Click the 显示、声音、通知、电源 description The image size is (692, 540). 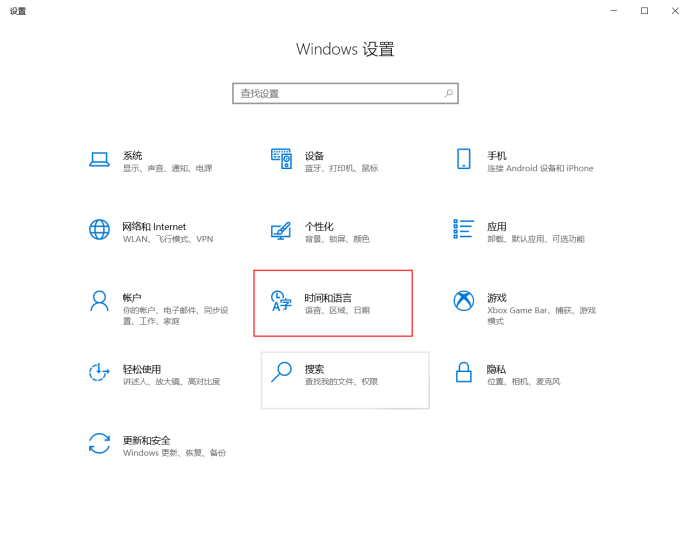168,168
